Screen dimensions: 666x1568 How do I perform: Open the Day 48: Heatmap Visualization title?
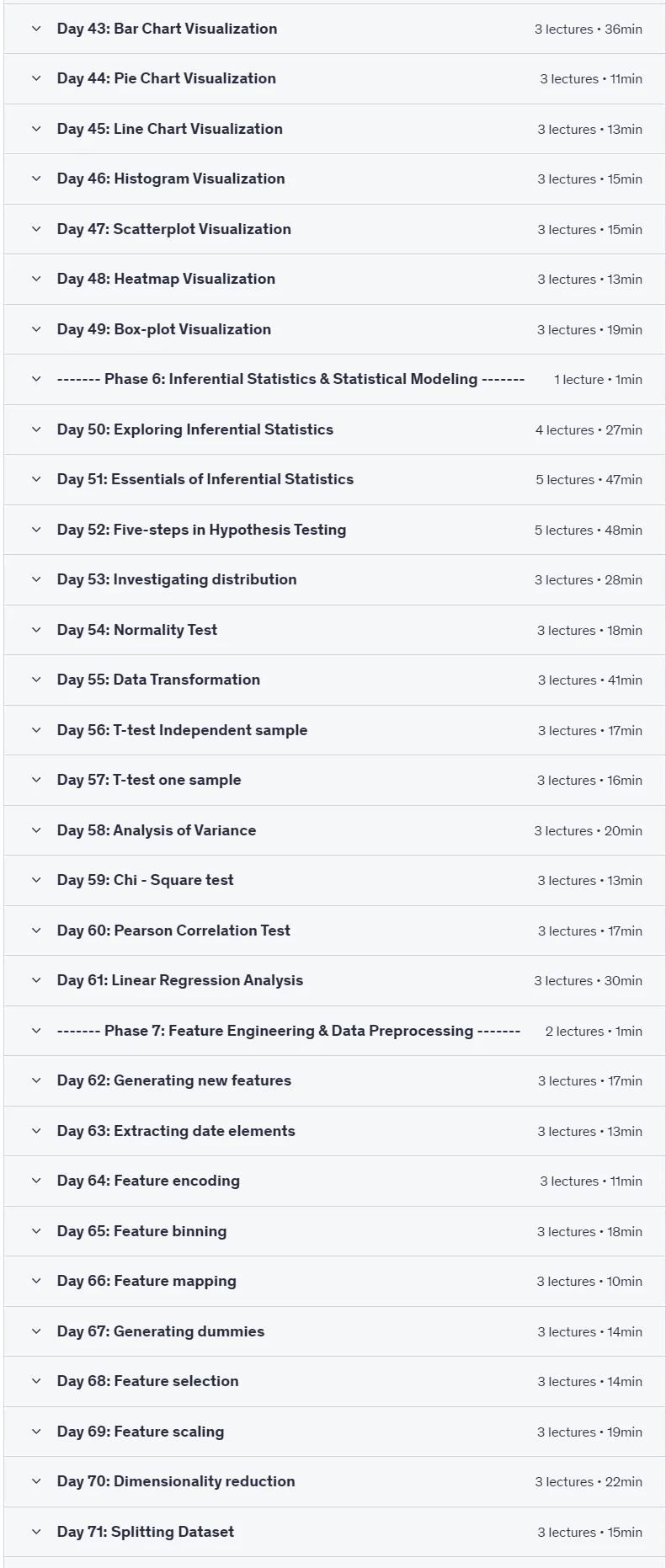click(x=166, y=279)
